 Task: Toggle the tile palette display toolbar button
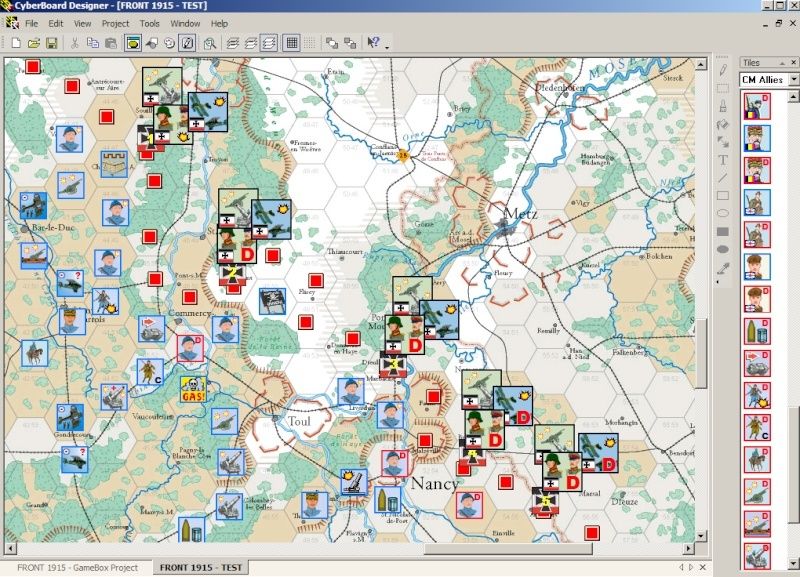pyautogui.click(x=133, y=43)
